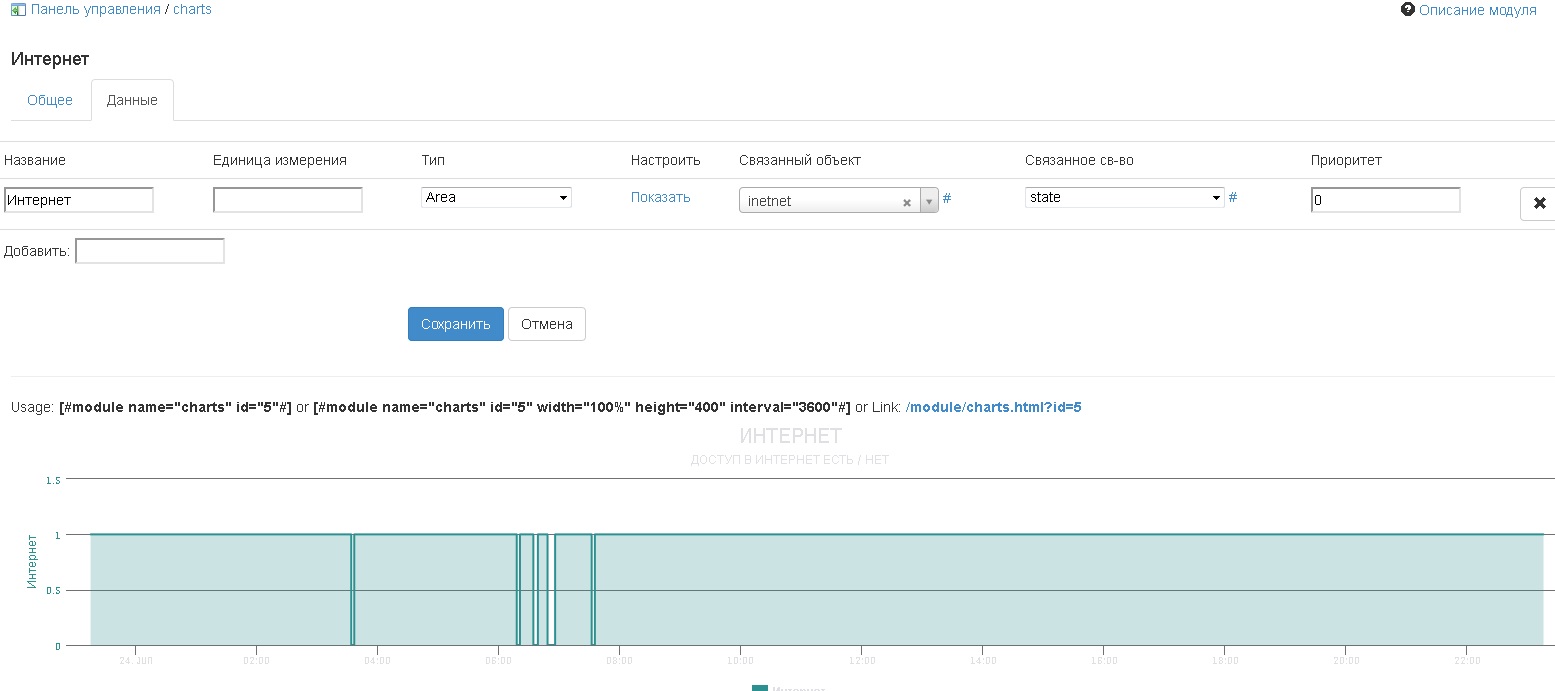
Task: Switch to the Общее tab
Action: tap(50, 100)
